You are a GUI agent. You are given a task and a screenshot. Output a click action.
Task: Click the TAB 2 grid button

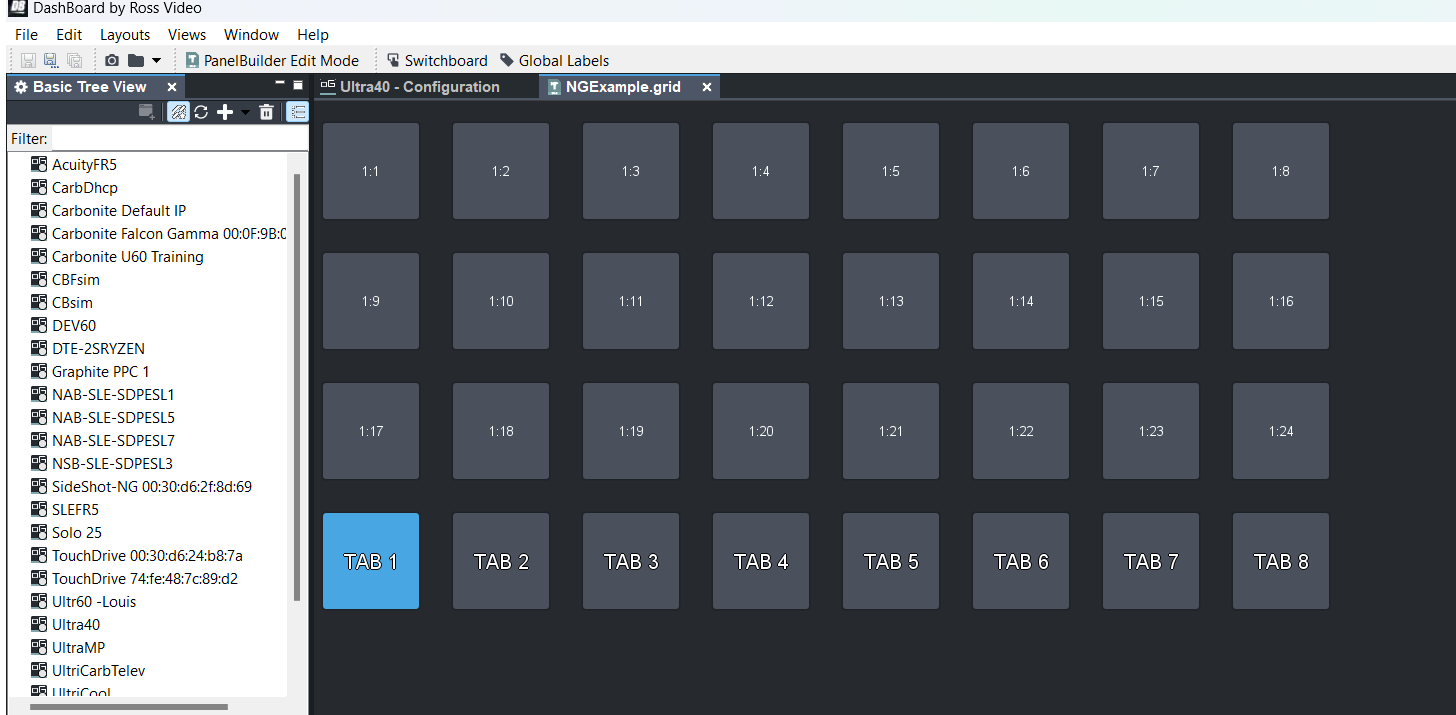pos(501,561)
